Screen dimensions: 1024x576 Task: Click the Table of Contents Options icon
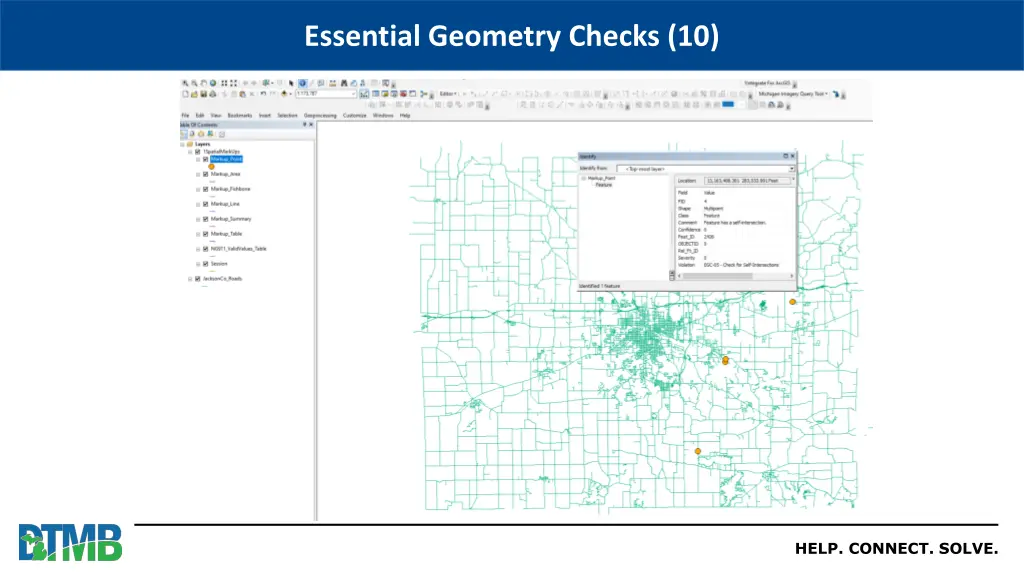tap(221, 134)
